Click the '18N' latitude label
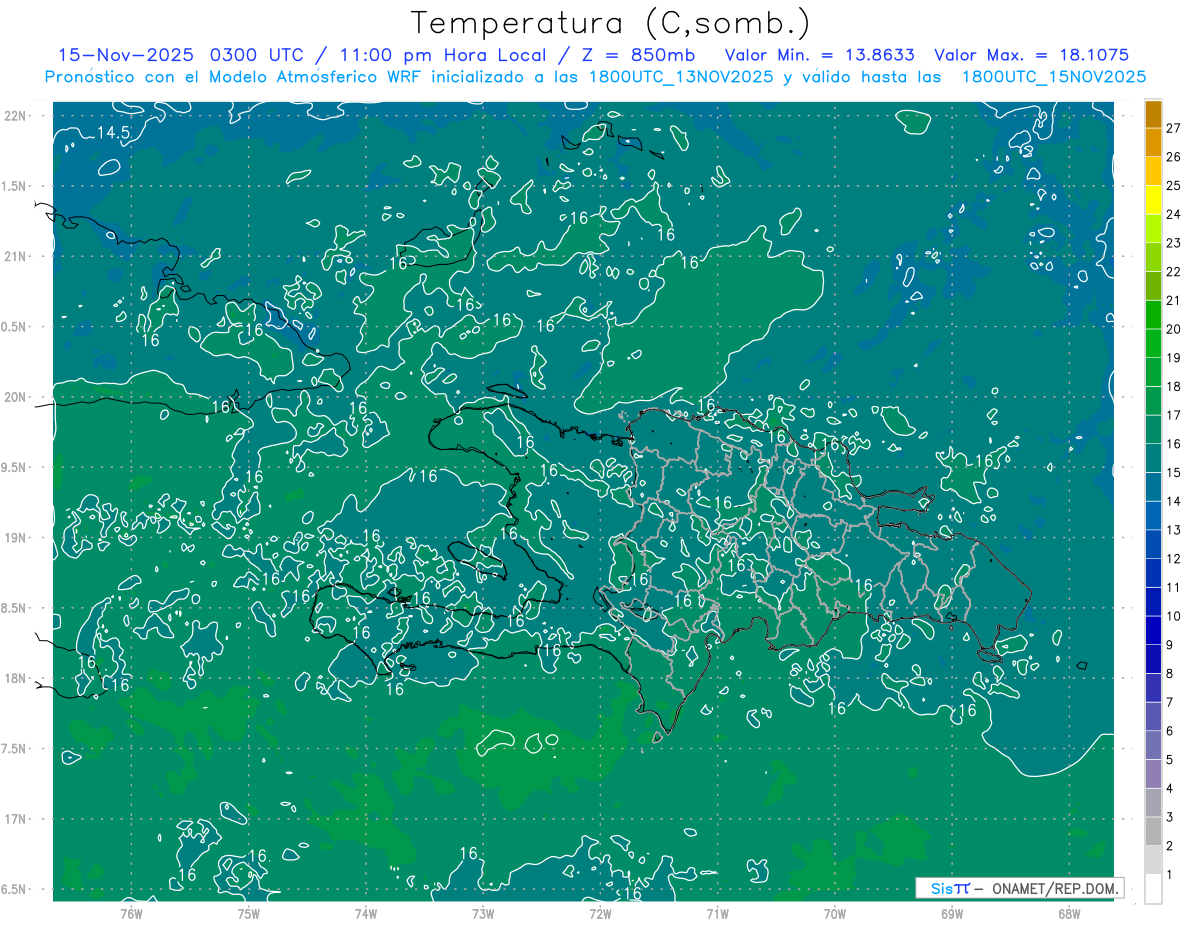Screen dimensions: 1200x927 point(15,678)
